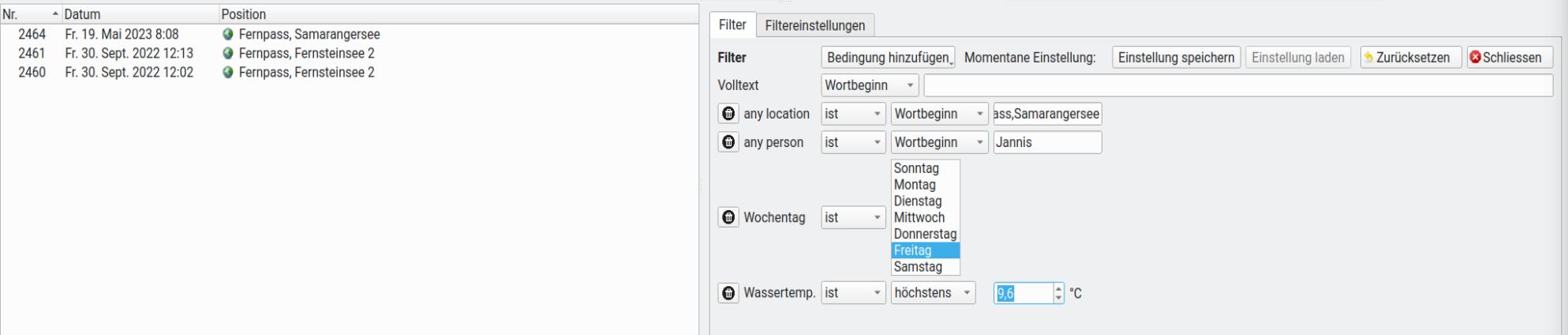Click globe icon of dive 2461
The height and width of the screenshot is (335, 1568).
(228, 54)
